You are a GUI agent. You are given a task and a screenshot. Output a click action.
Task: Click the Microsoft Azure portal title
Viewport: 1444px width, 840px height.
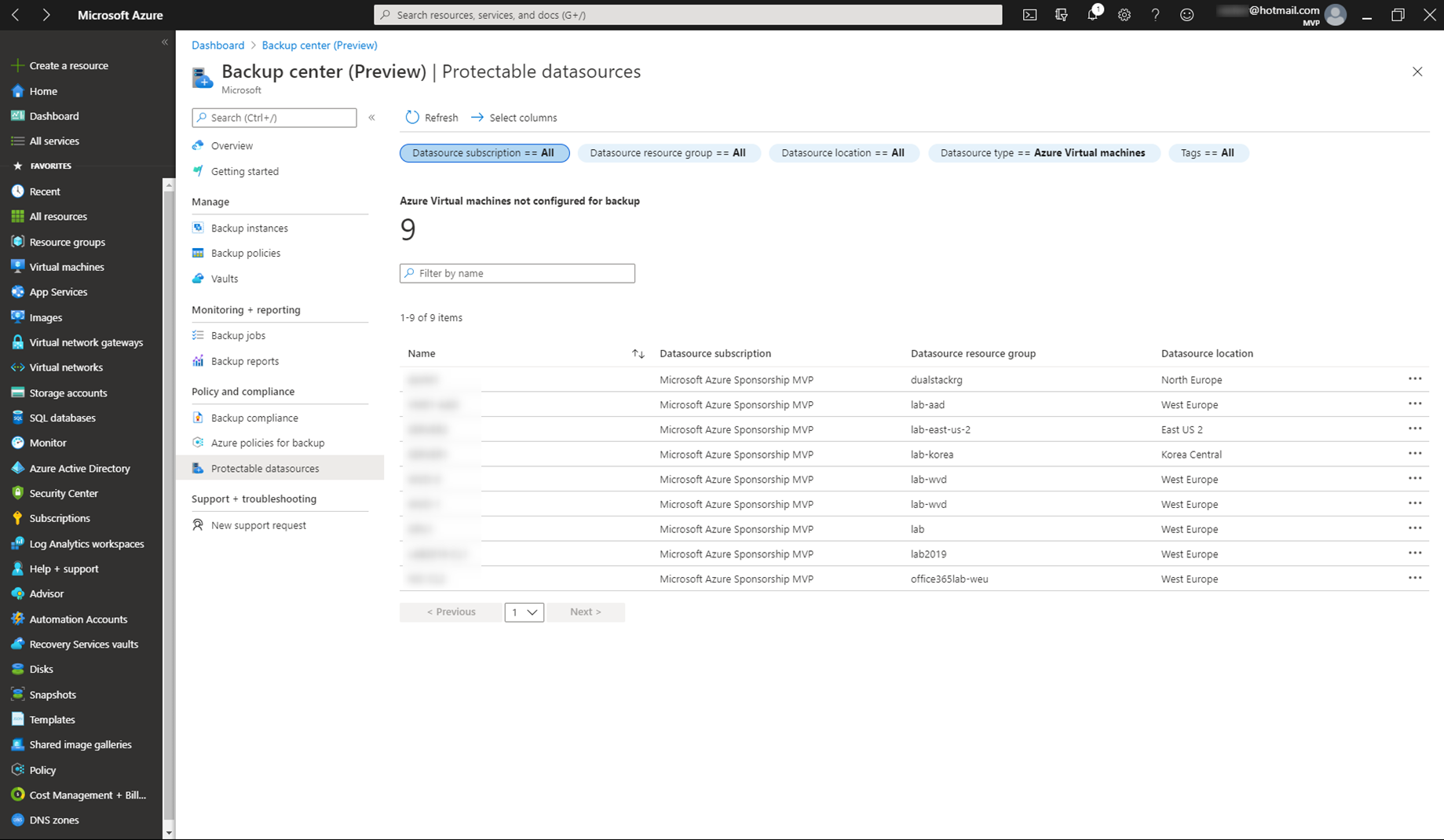point(120,15)
